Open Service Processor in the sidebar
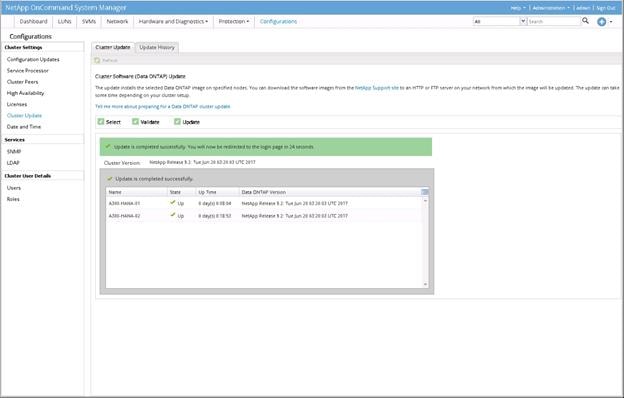This screenshot has width=624, height=398. coord(28,70)
